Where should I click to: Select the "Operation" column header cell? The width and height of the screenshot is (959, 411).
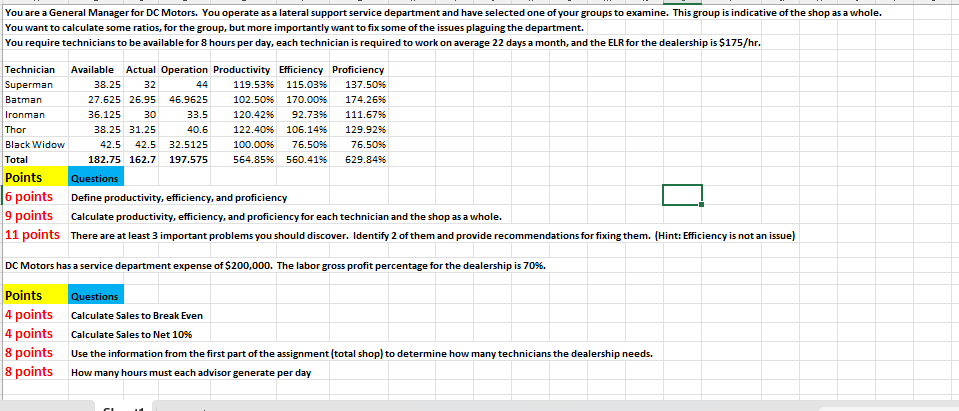(185, 70)
